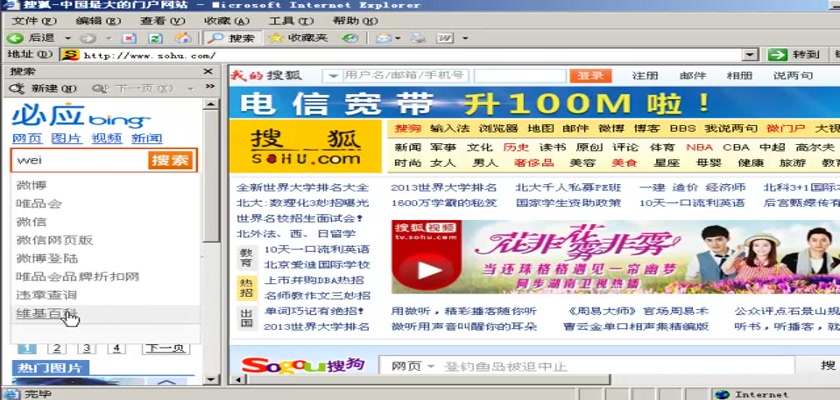The width and height of the screenshot is (840, 400).
Task: Open the 文件(F) menu
Action: (33, 21)
